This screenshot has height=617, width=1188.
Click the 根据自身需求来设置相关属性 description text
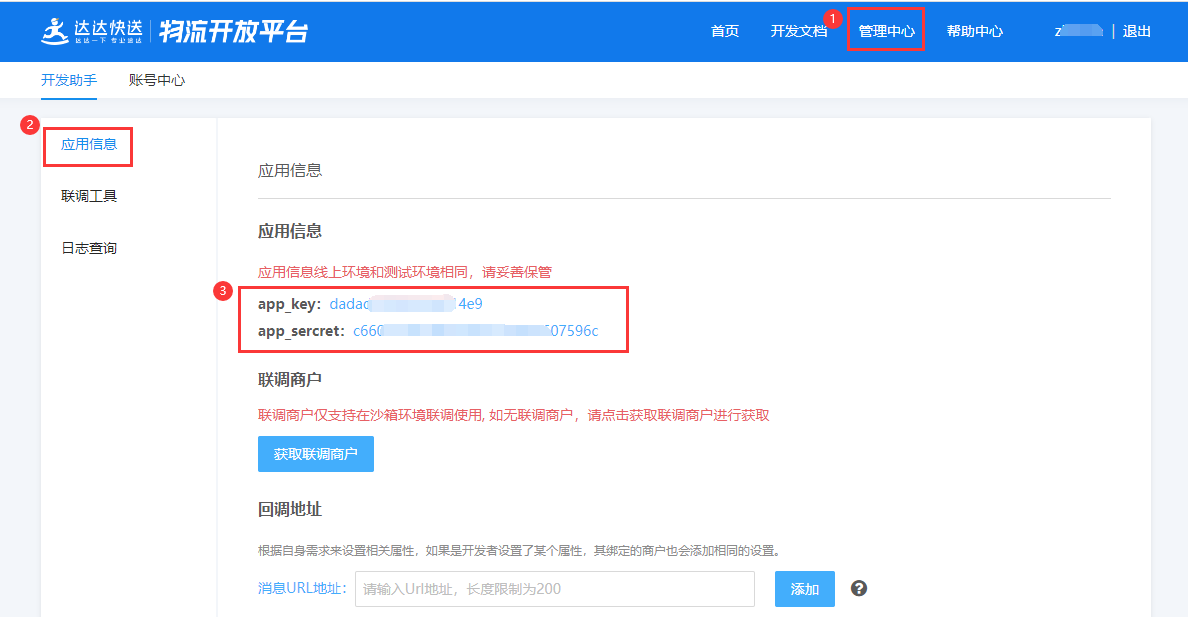click(x=520, y=550)
